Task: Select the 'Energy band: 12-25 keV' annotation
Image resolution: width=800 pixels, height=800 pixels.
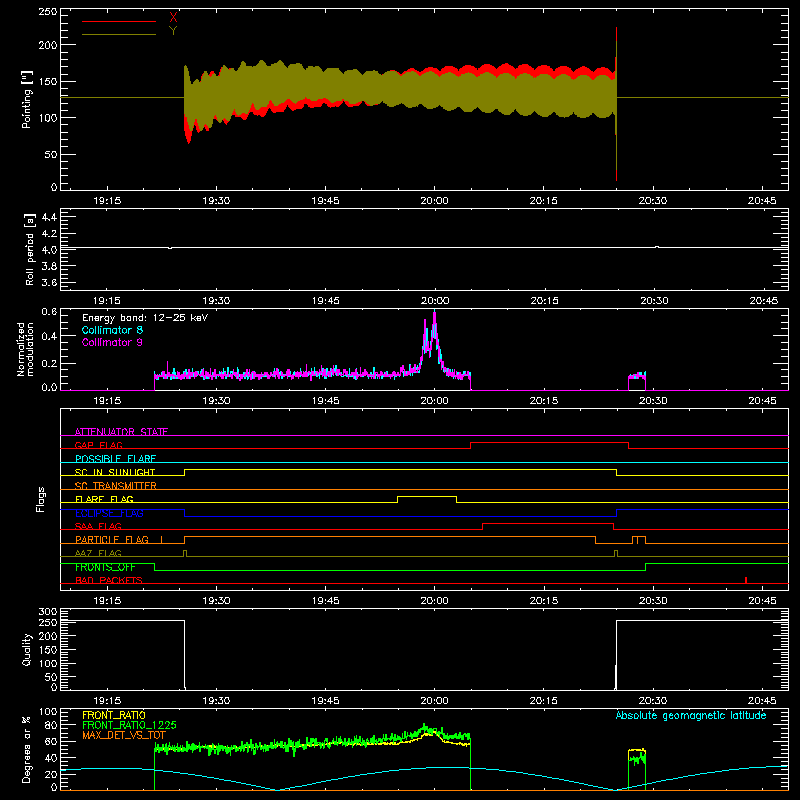Action: coord(145,318)
